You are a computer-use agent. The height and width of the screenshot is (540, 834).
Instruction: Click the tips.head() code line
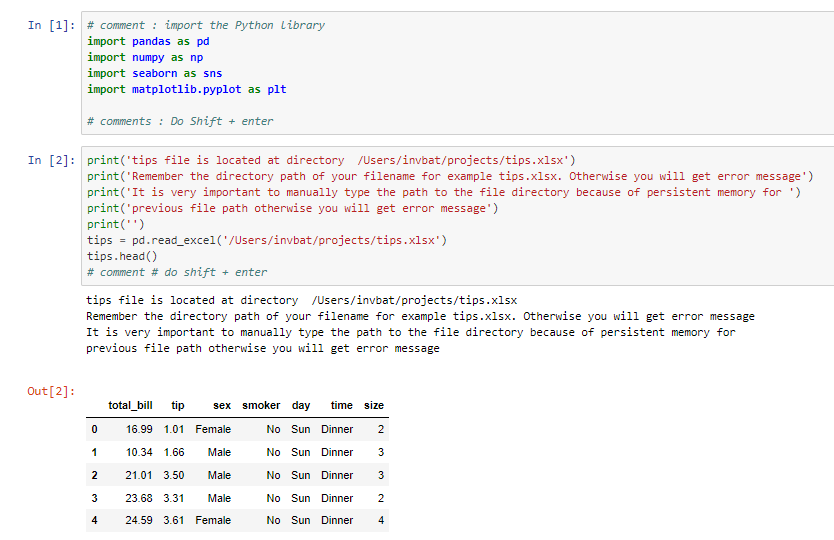(122, 256)
